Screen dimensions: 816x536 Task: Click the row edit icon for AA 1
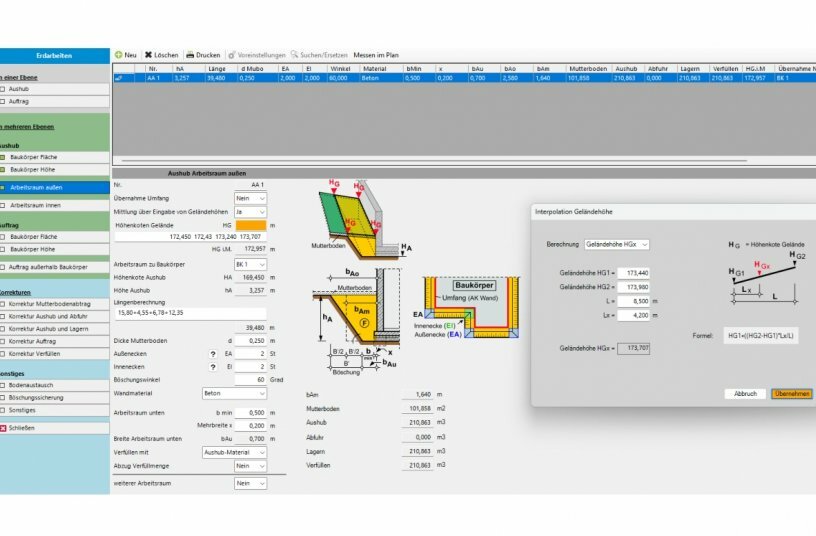(119, 78)
